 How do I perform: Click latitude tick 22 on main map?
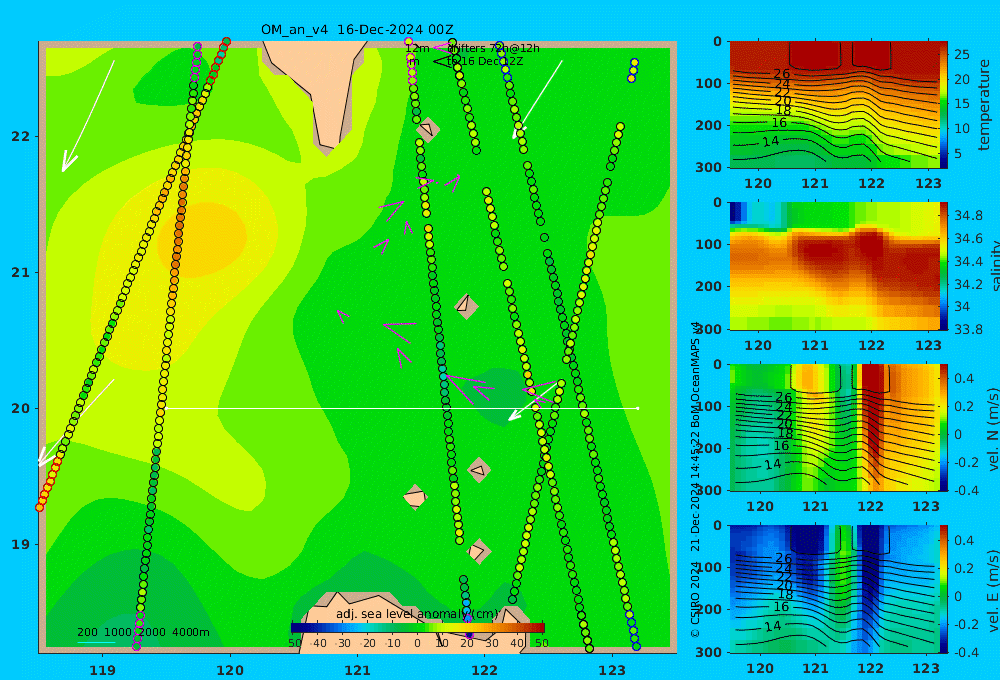click(20, 137)
